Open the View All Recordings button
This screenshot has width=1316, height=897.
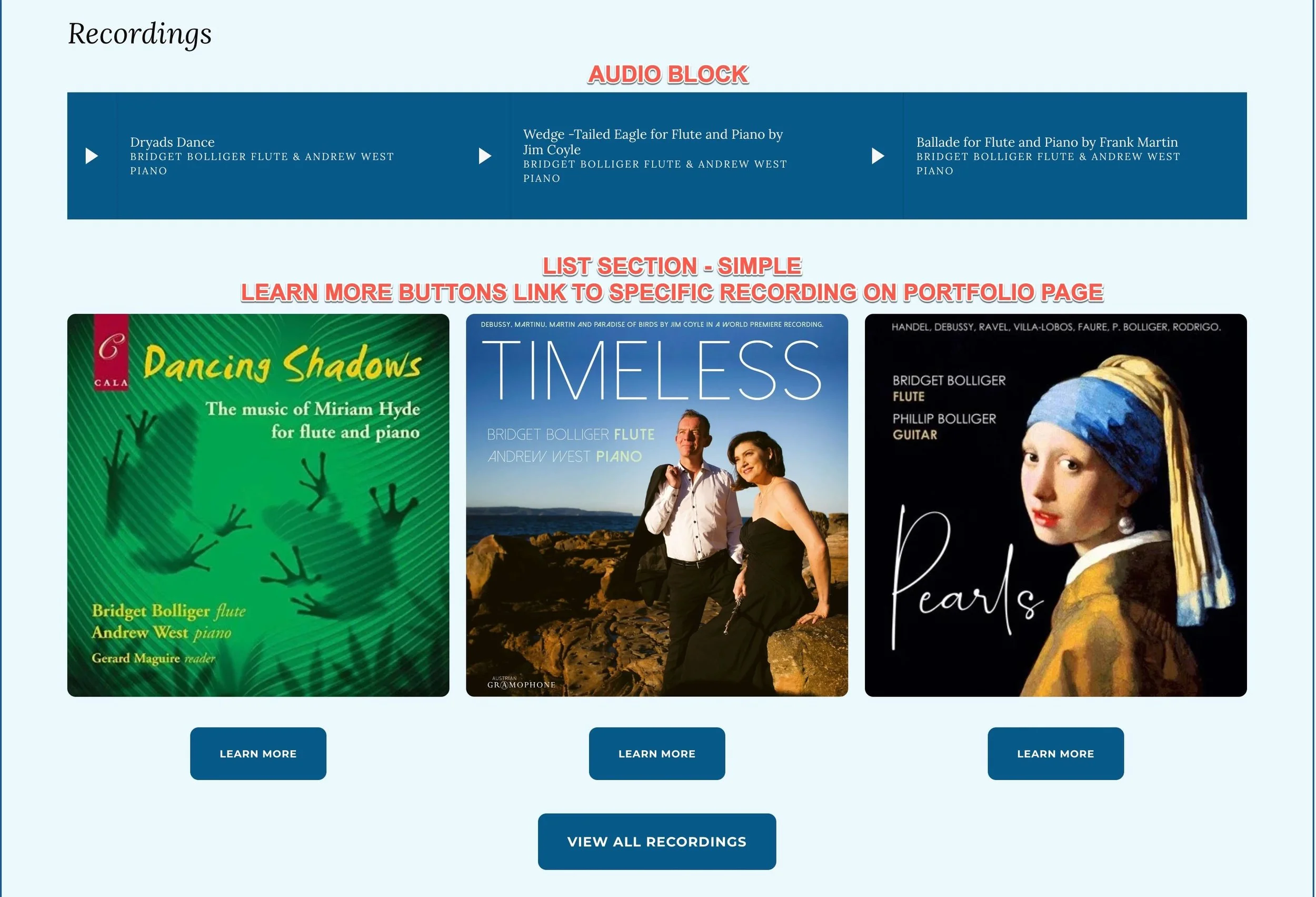657,842
